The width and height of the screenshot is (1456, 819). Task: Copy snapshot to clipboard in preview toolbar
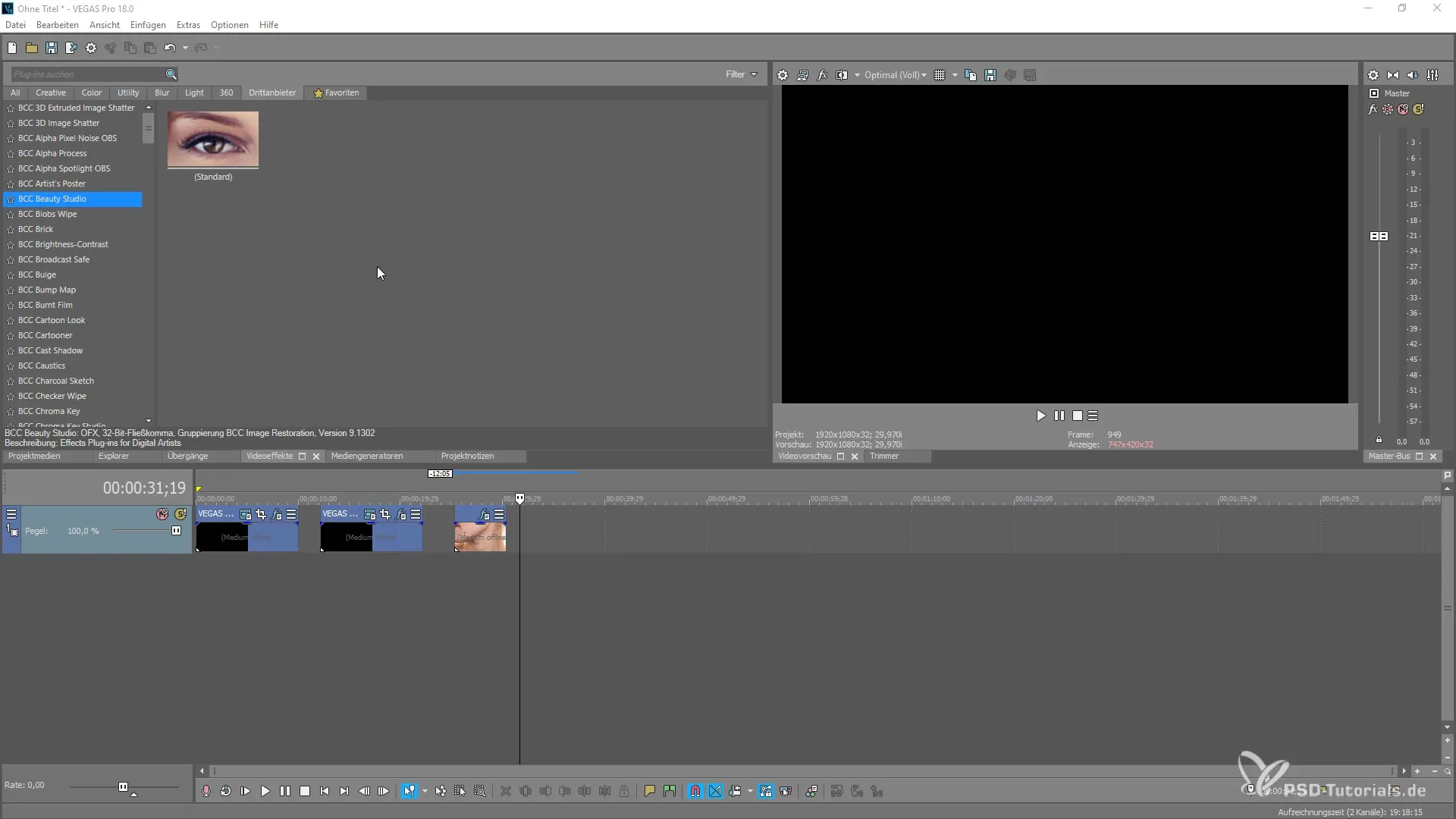pyautogui.click(x=971, y=75)
